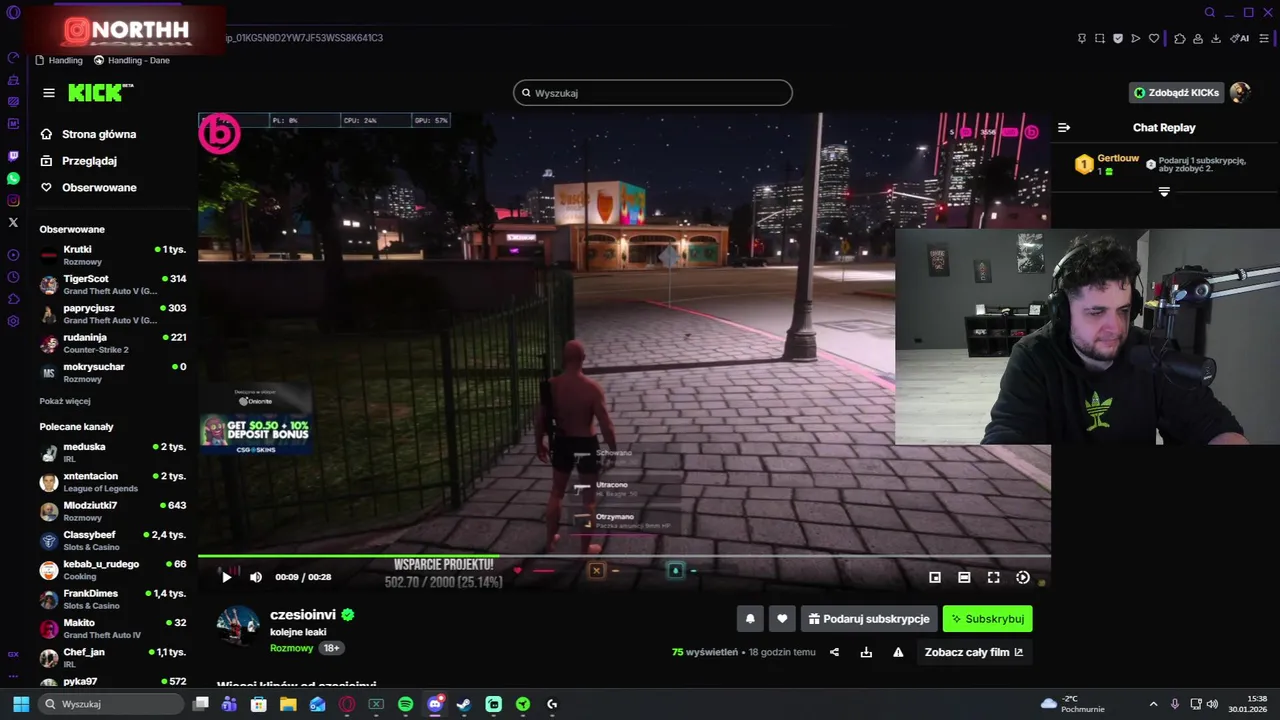1280x720 pixels.
Task: Open Spotify from the taskbar
Action: coord(405,704)
